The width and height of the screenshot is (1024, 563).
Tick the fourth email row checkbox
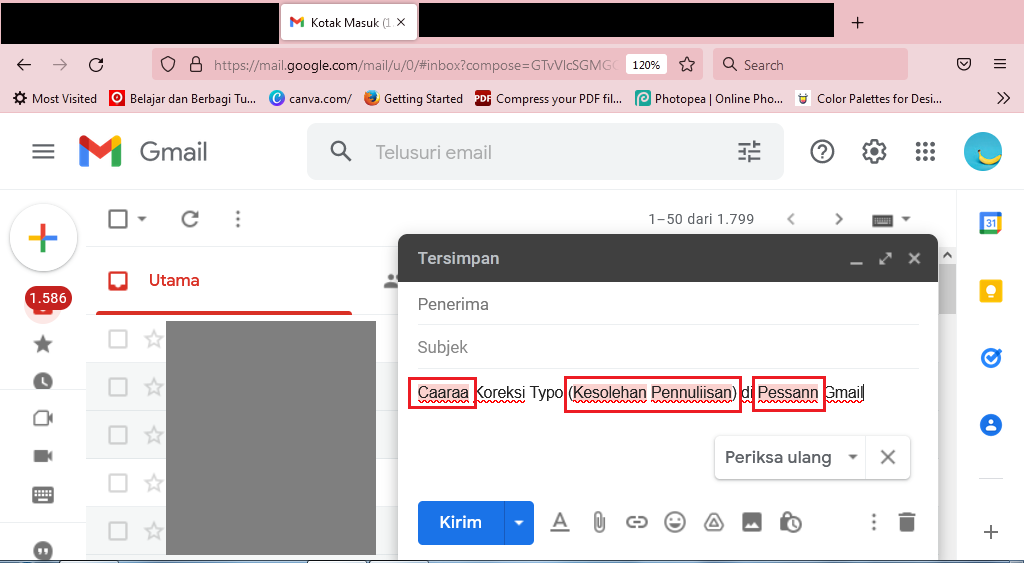coord(118,483)
